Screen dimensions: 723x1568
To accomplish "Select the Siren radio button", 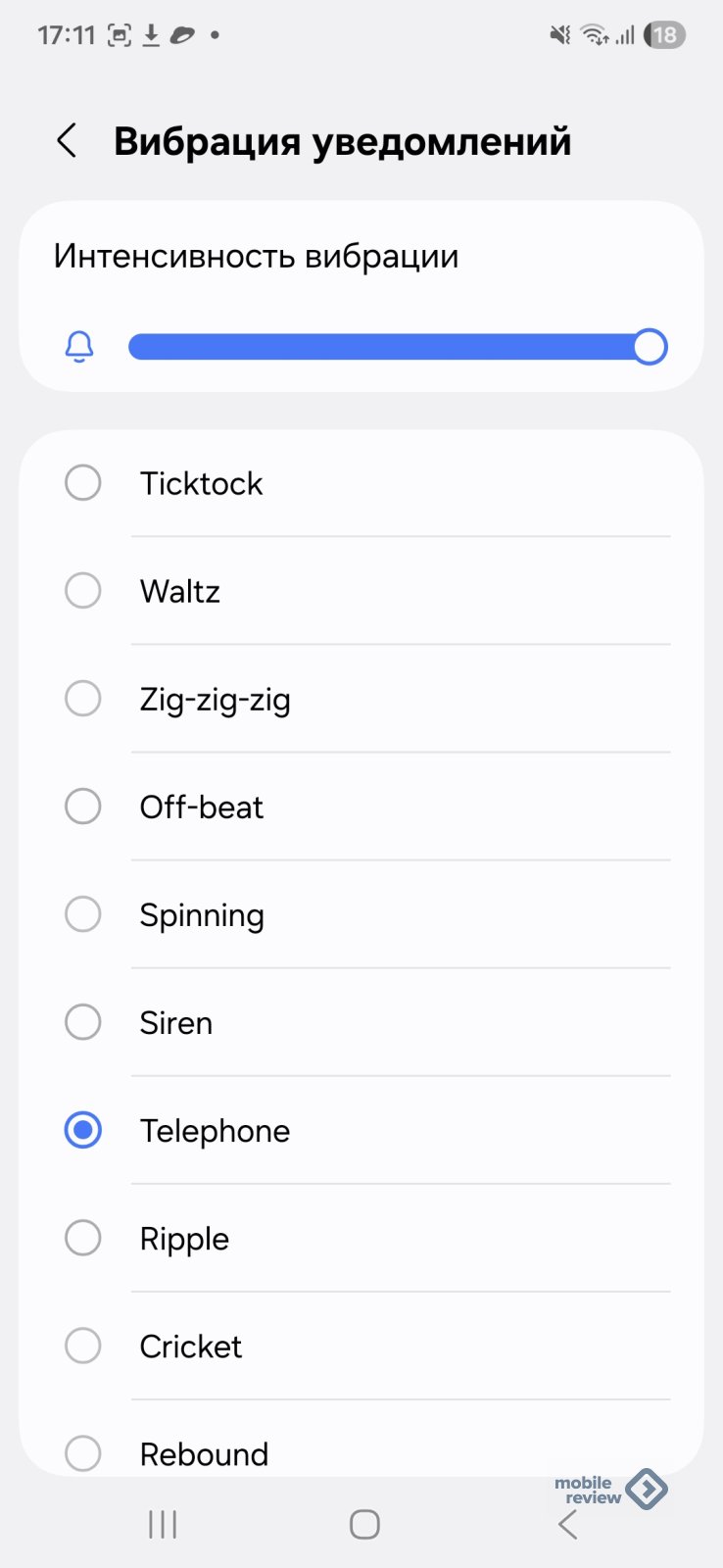I will pyautogui.click(x=83, y=1022).
